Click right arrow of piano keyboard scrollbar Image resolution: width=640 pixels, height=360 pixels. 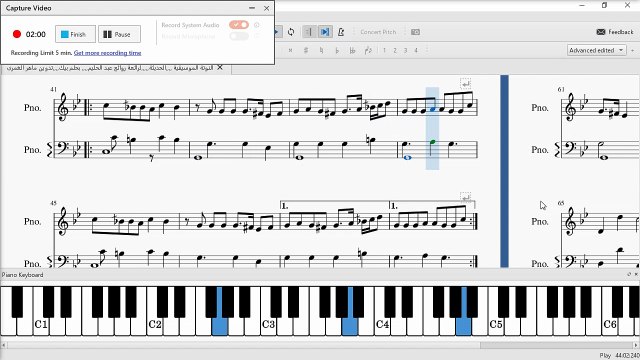(636, 345)
